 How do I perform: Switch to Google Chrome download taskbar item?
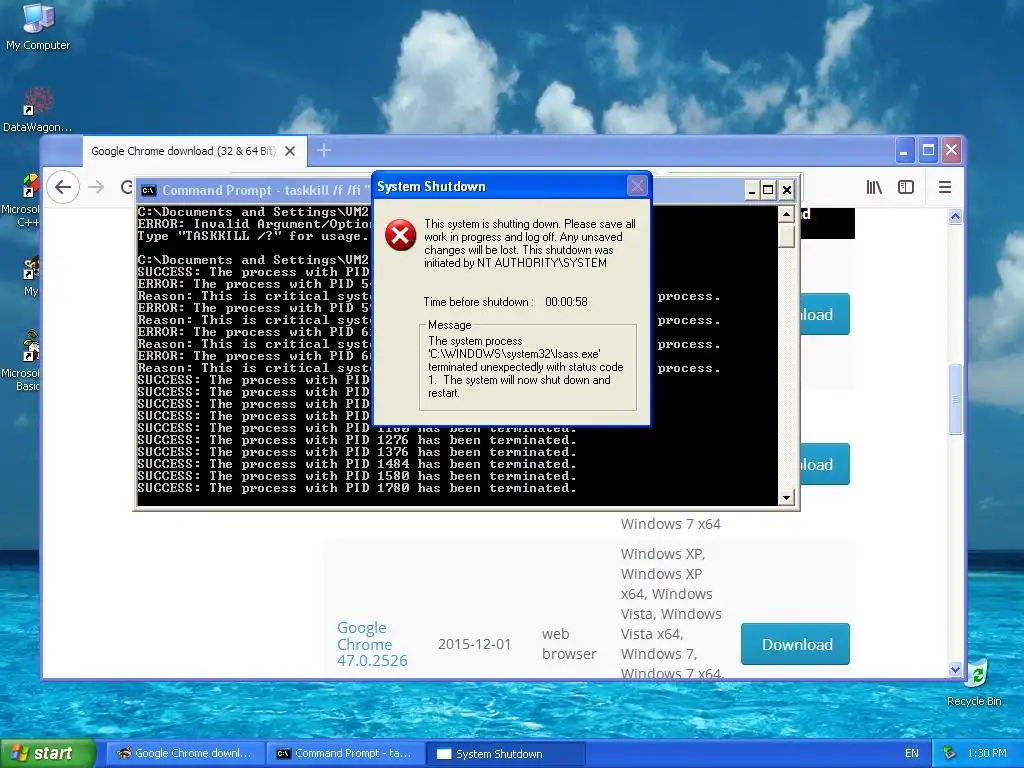(185, 754)
